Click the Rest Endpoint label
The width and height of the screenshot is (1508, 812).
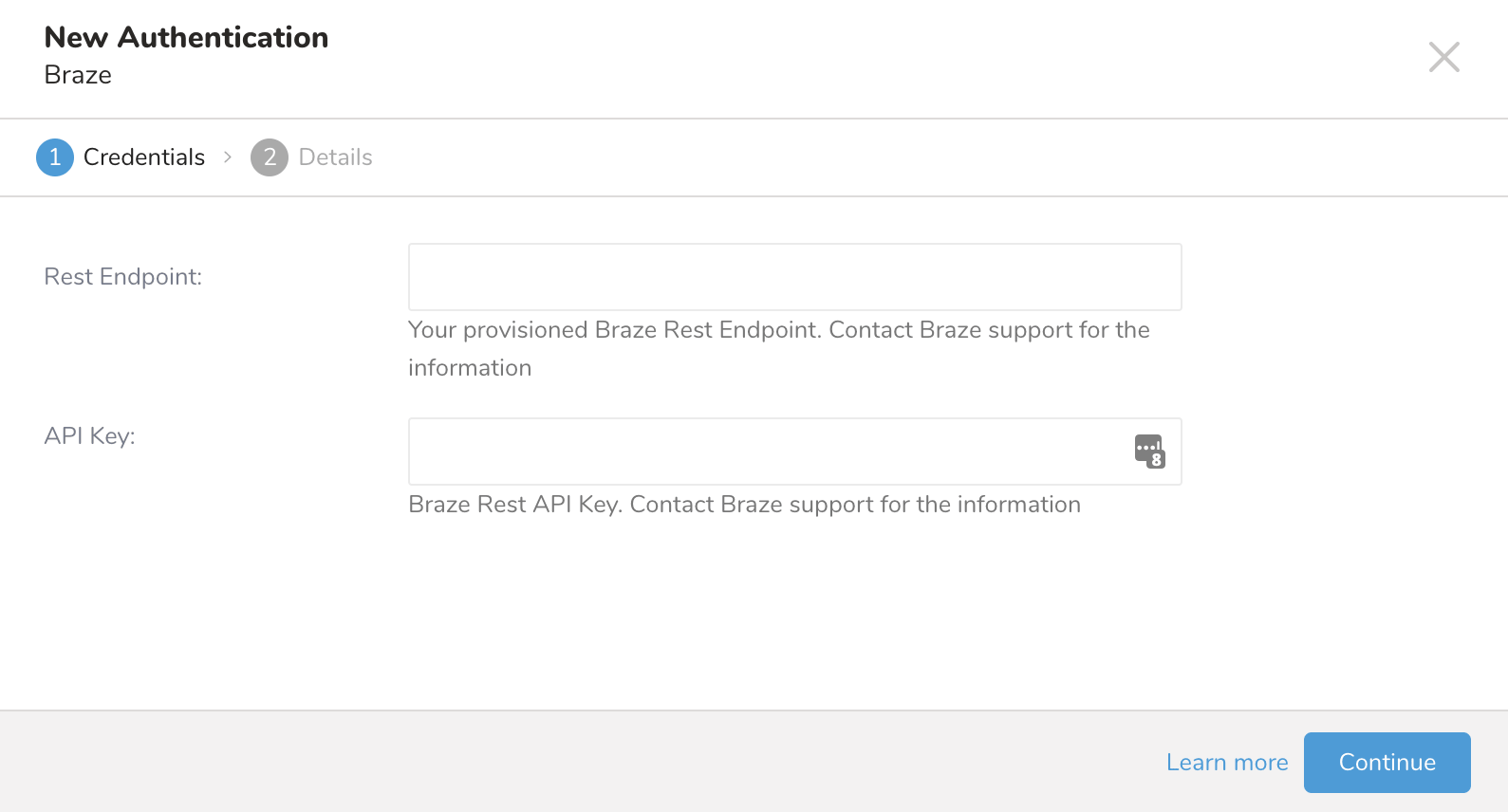tap(123, 277)
